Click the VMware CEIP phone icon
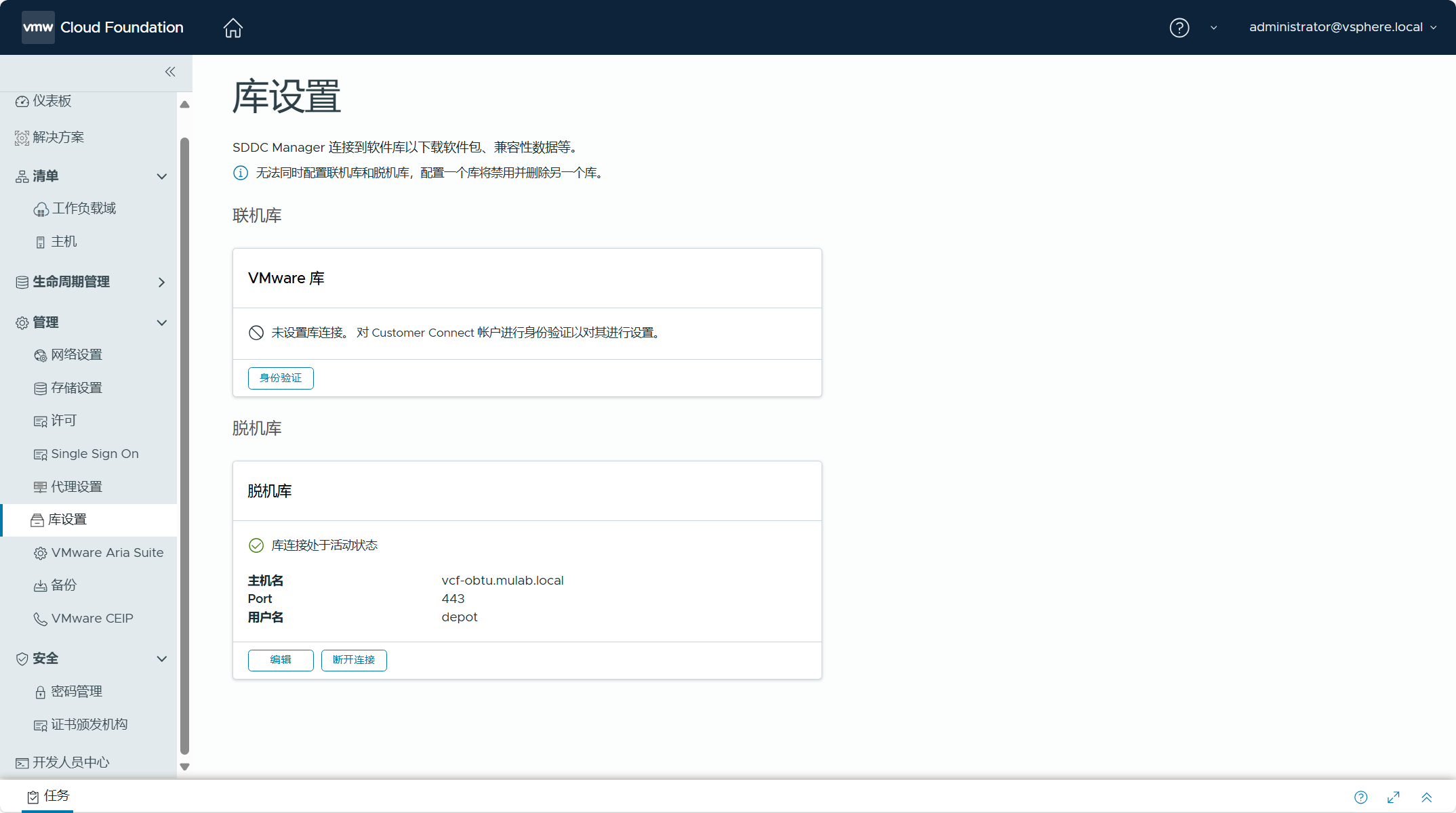Image resolution: width=1456 pixels, height=813 pixels. pos(41,619)
